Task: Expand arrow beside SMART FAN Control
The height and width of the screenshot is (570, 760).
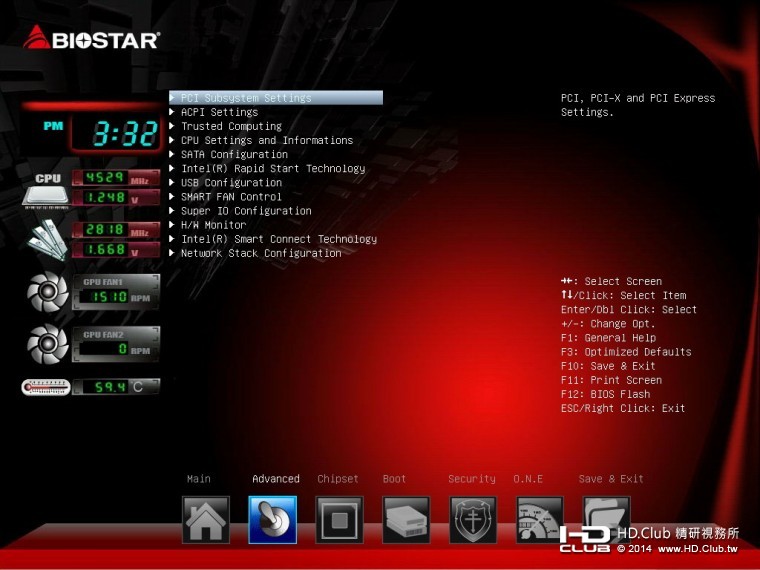Action: (172, 196)
